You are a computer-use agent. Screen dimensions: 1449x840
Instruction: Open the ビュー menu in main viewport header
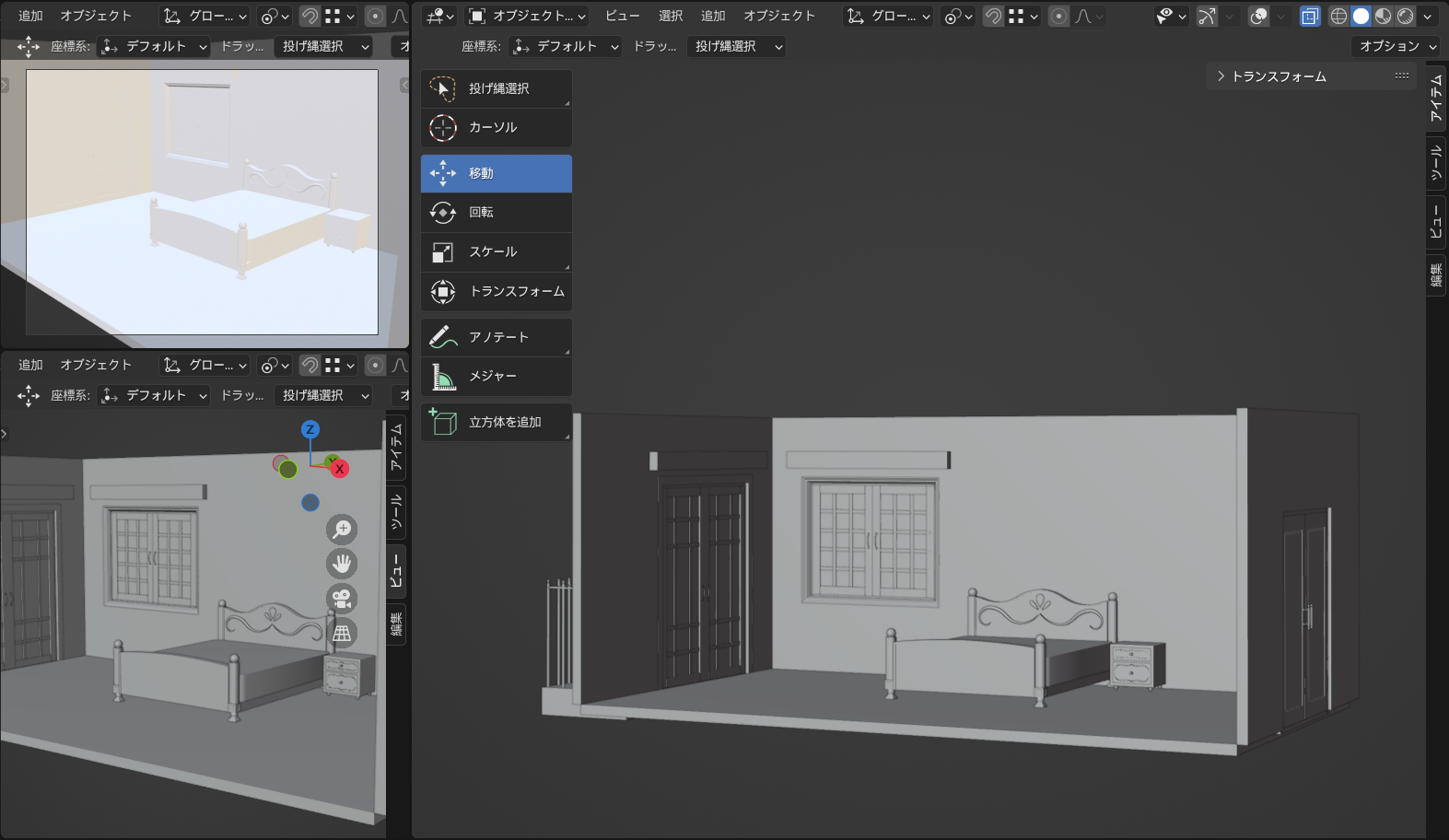pos(622,17)
